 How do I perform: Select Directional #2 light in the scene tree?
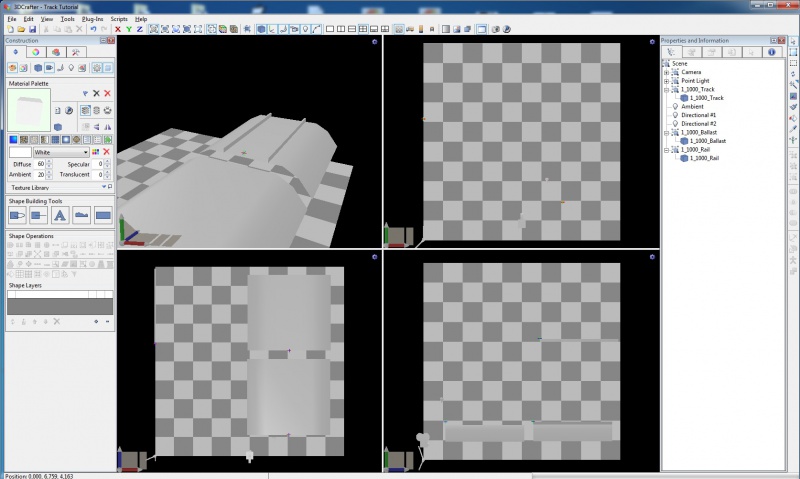point(698,124)
